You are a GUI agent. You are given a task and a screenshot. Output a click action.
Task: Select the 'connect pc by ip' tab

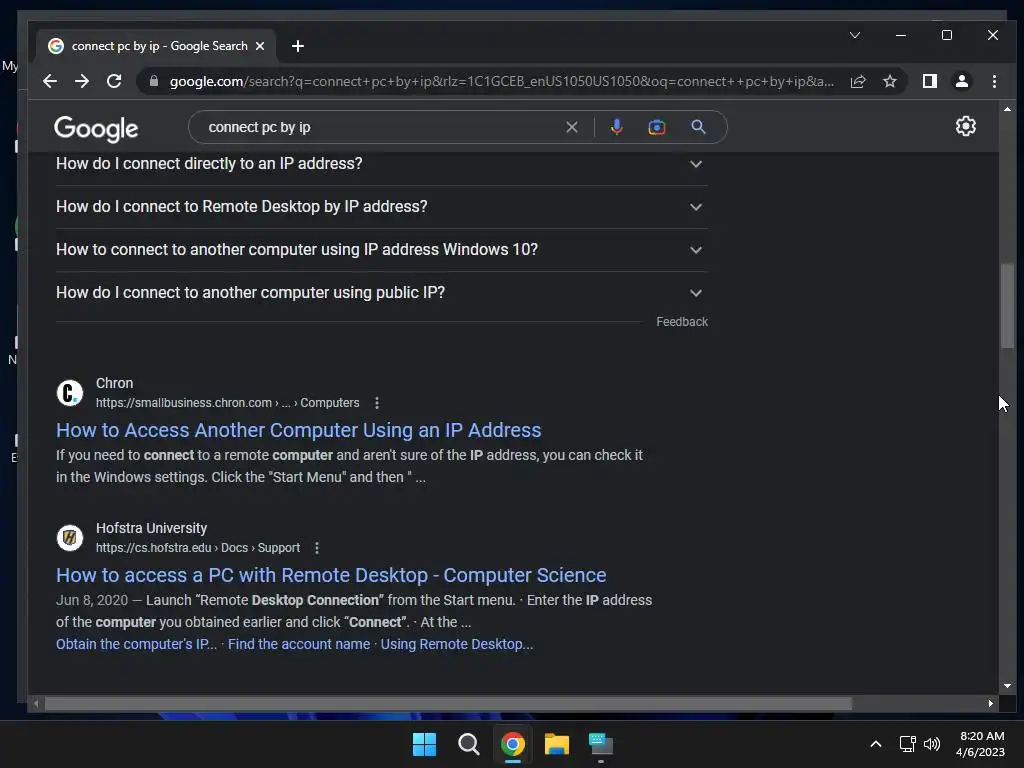point(158,46)
